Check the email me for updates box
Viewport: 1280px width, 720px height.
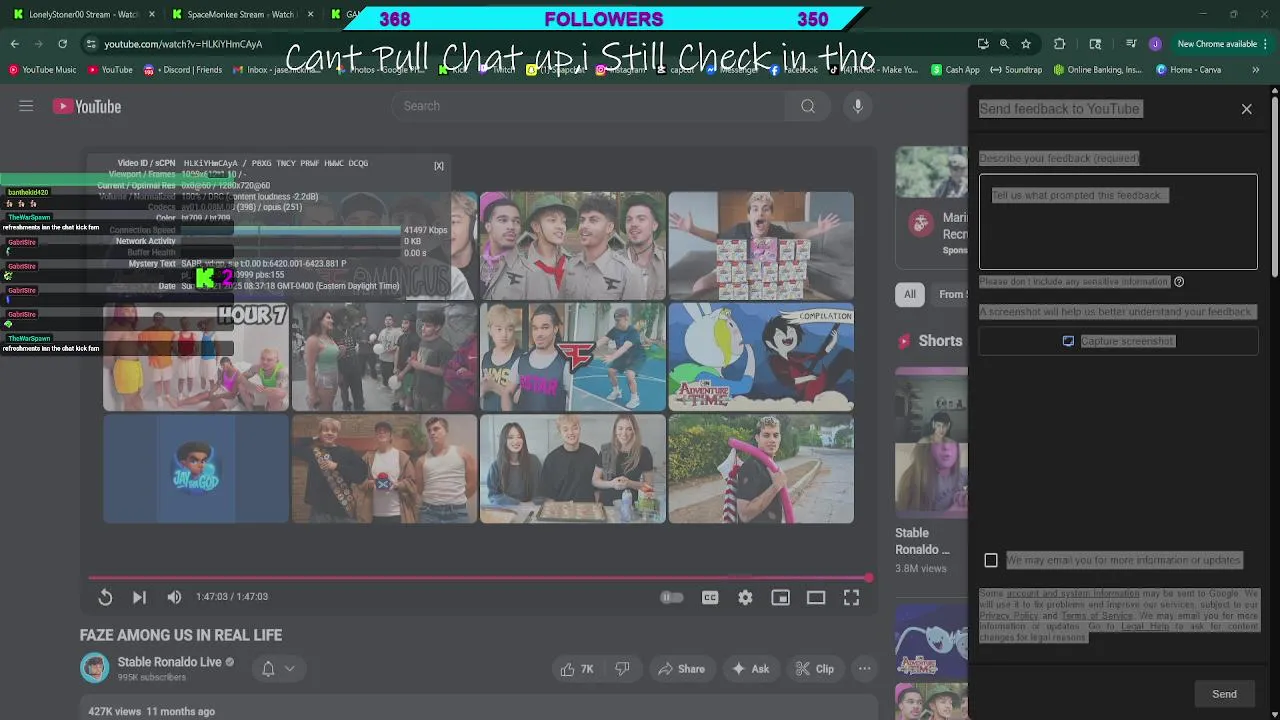(x=991, y=560)
